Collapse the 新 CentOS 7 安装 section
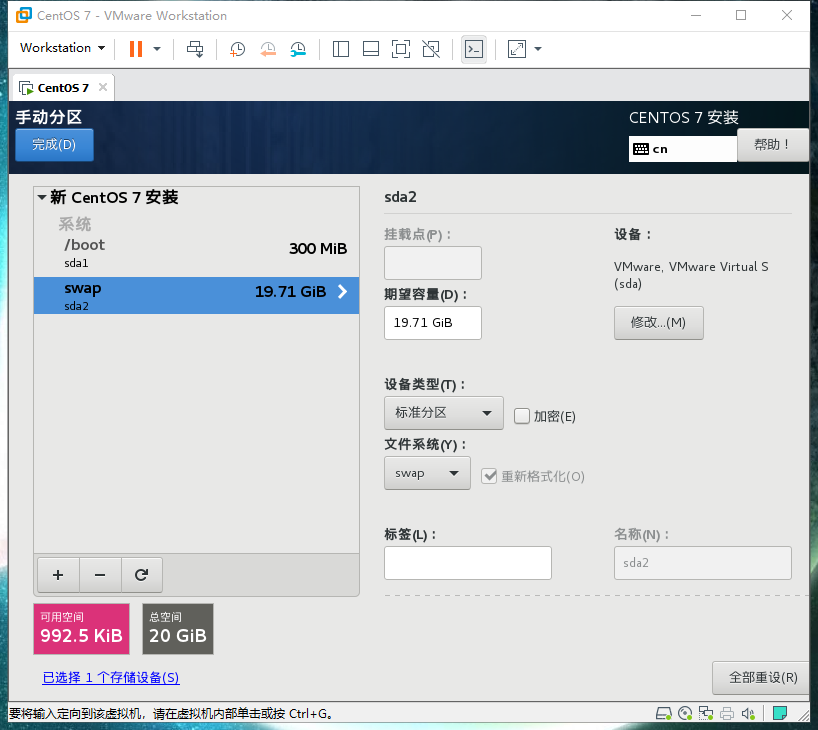 43,197
